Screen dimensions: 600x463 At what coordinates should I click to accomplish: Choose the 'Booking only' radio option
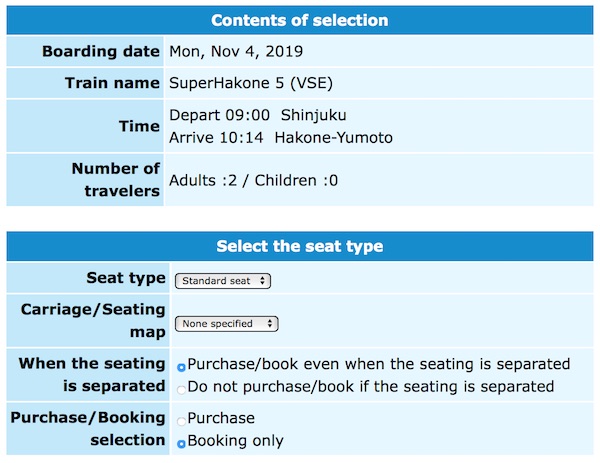pos(181,442)
